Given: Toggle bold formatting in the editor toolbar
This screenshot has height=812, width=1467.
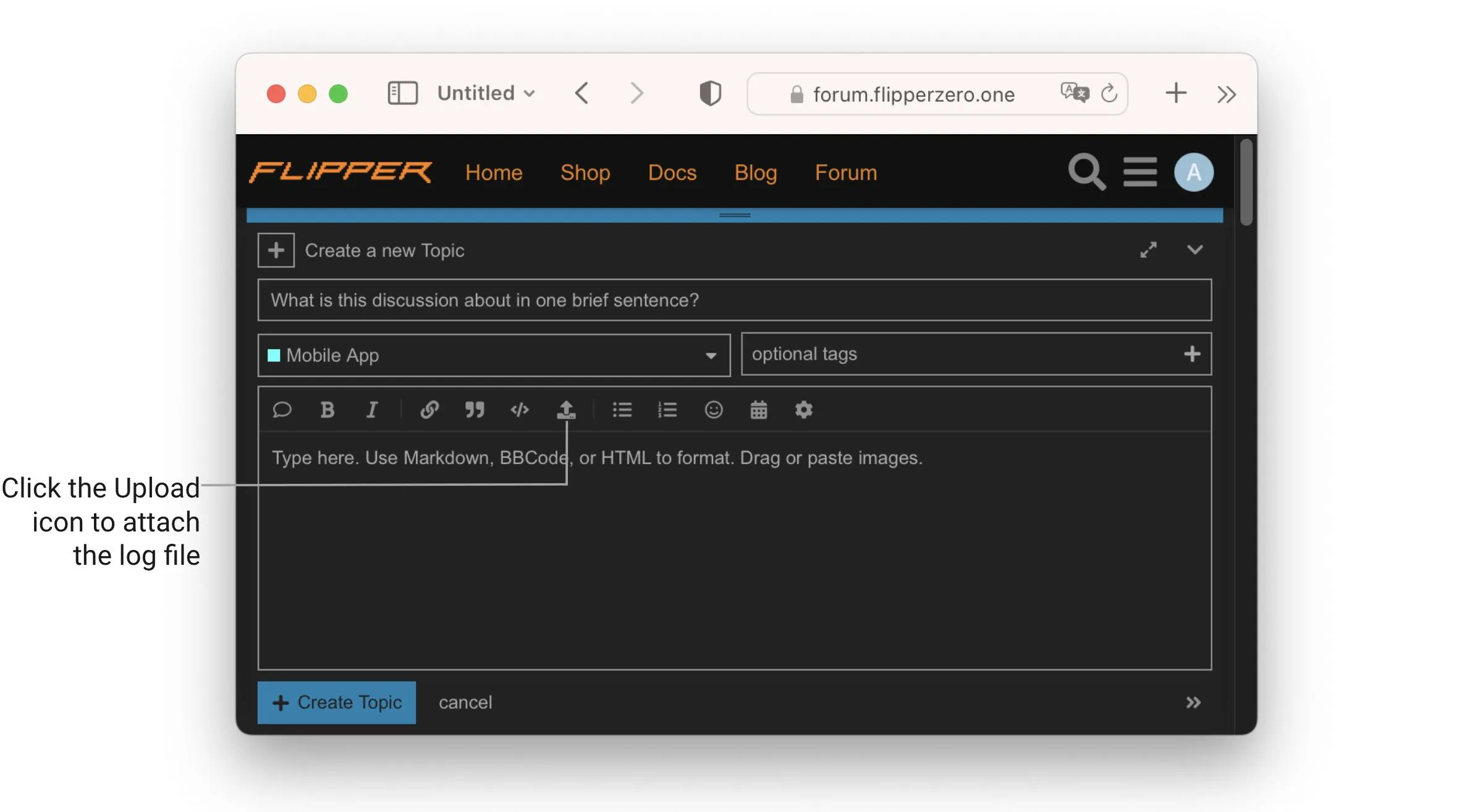Looking at the screenshot, I should [x=328, y=410].
